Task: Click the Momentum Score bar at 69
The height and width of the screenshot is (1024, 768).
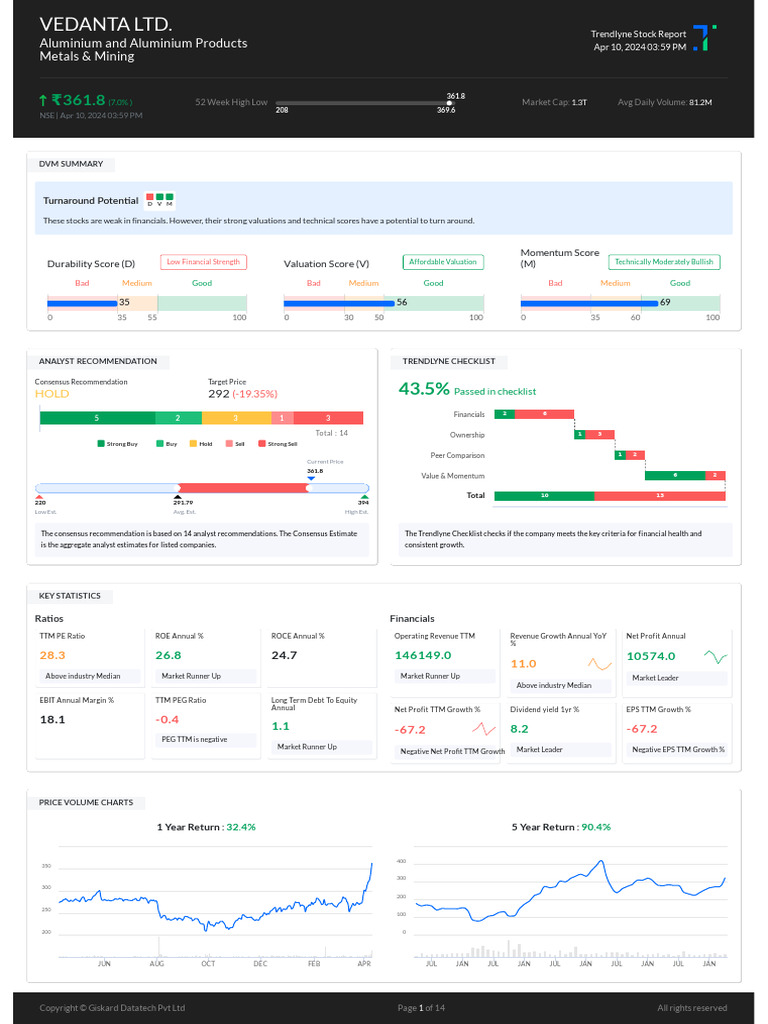Action: coord(589,303)
